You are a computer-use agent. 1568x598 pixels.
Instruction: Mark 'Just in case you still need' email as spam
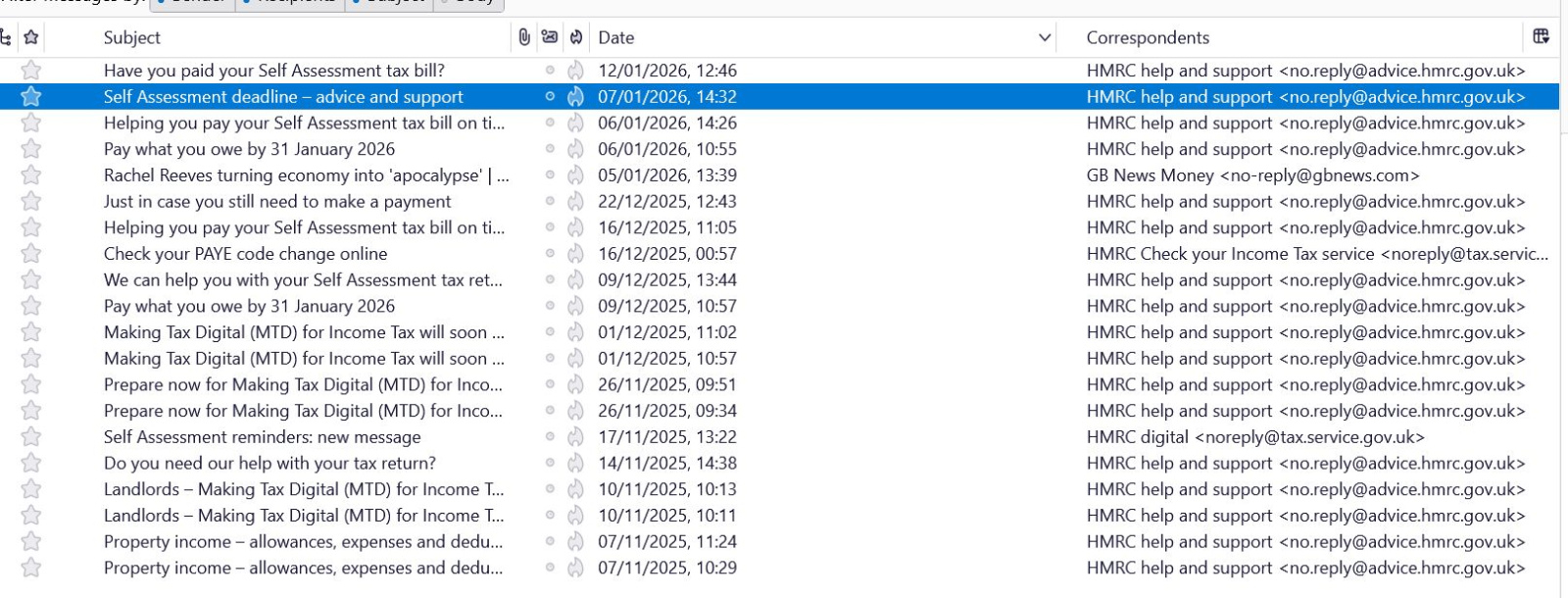click(576, 201)
